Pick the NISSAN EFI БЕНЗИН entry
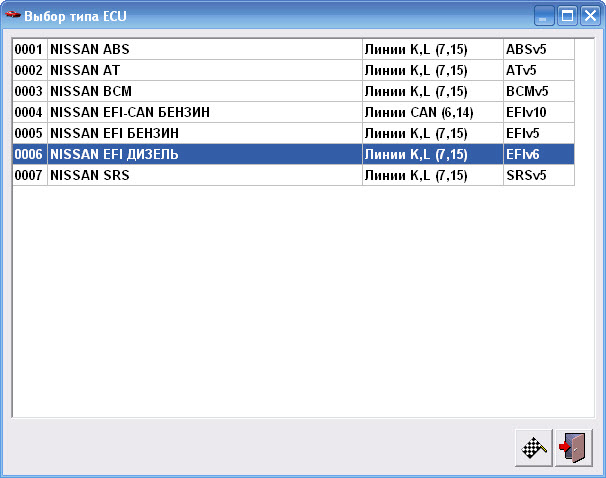The width and height of the screenshot is (606, 478). point(293,133)
